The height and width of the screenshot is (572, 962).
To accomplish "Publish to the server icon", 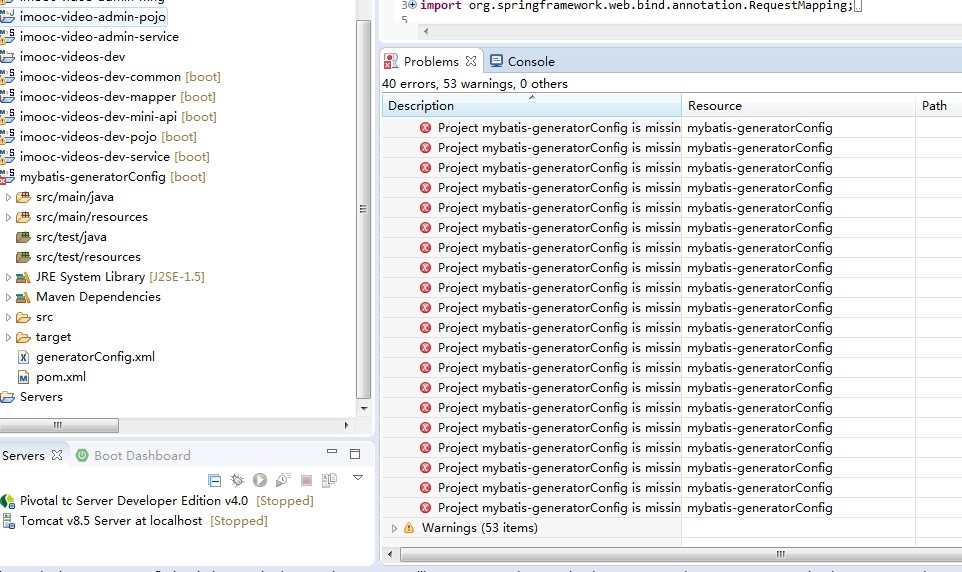I will [329, 480].
